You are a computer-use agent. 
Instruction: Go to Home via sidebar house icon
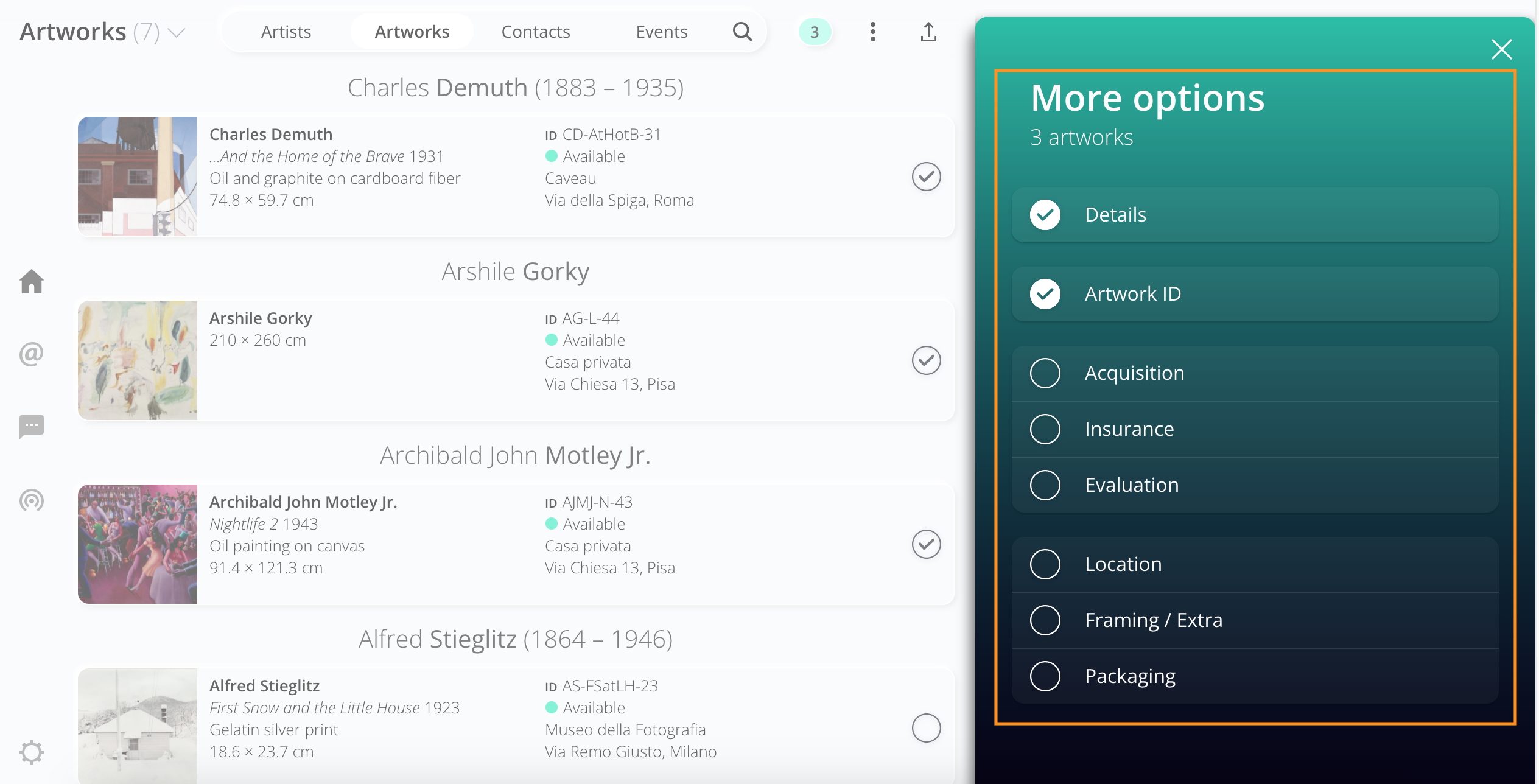coord(32,281)
